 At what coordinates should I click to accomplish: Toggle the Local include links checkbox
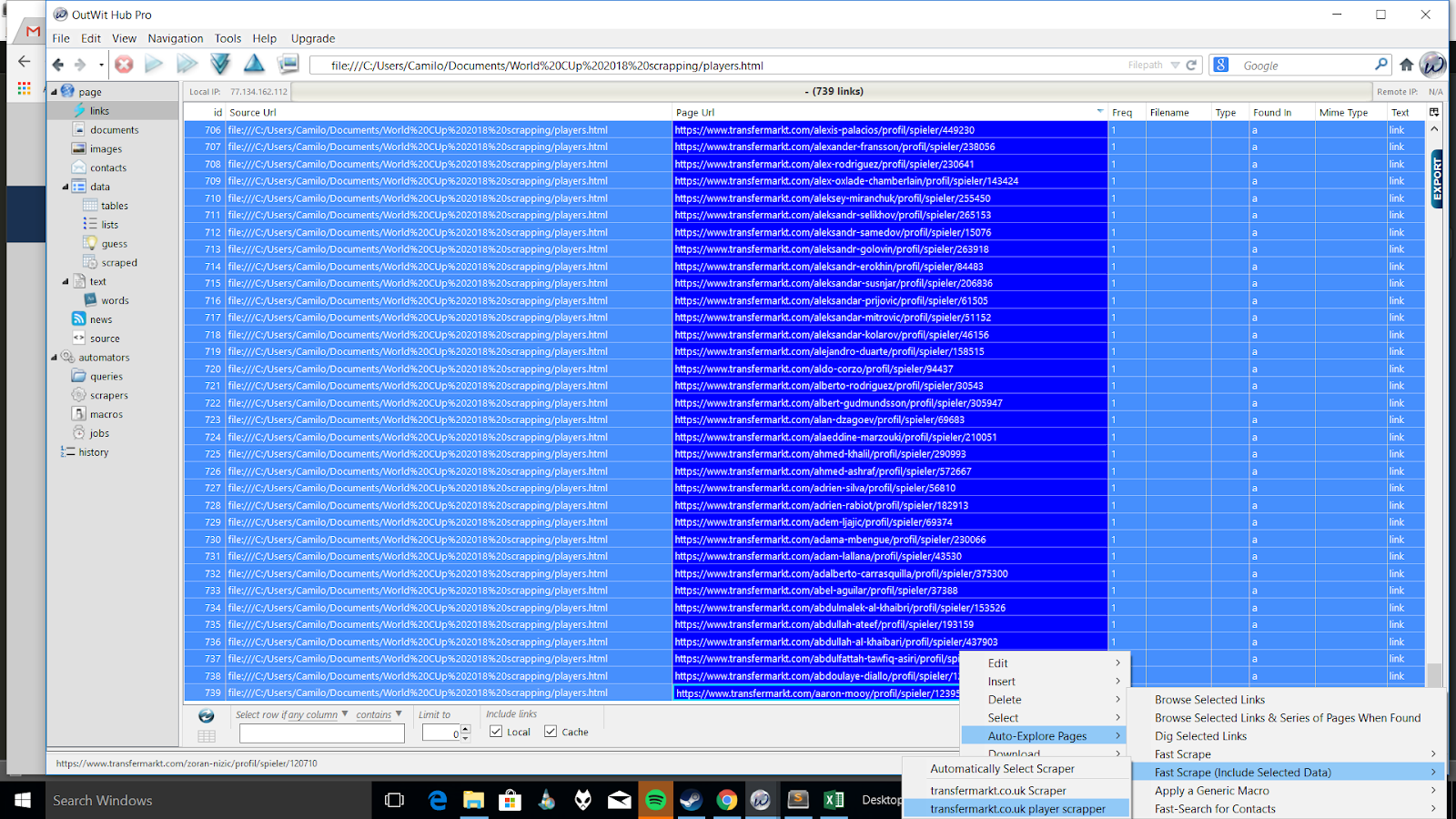pyautogui.click(x=496, y=731)
